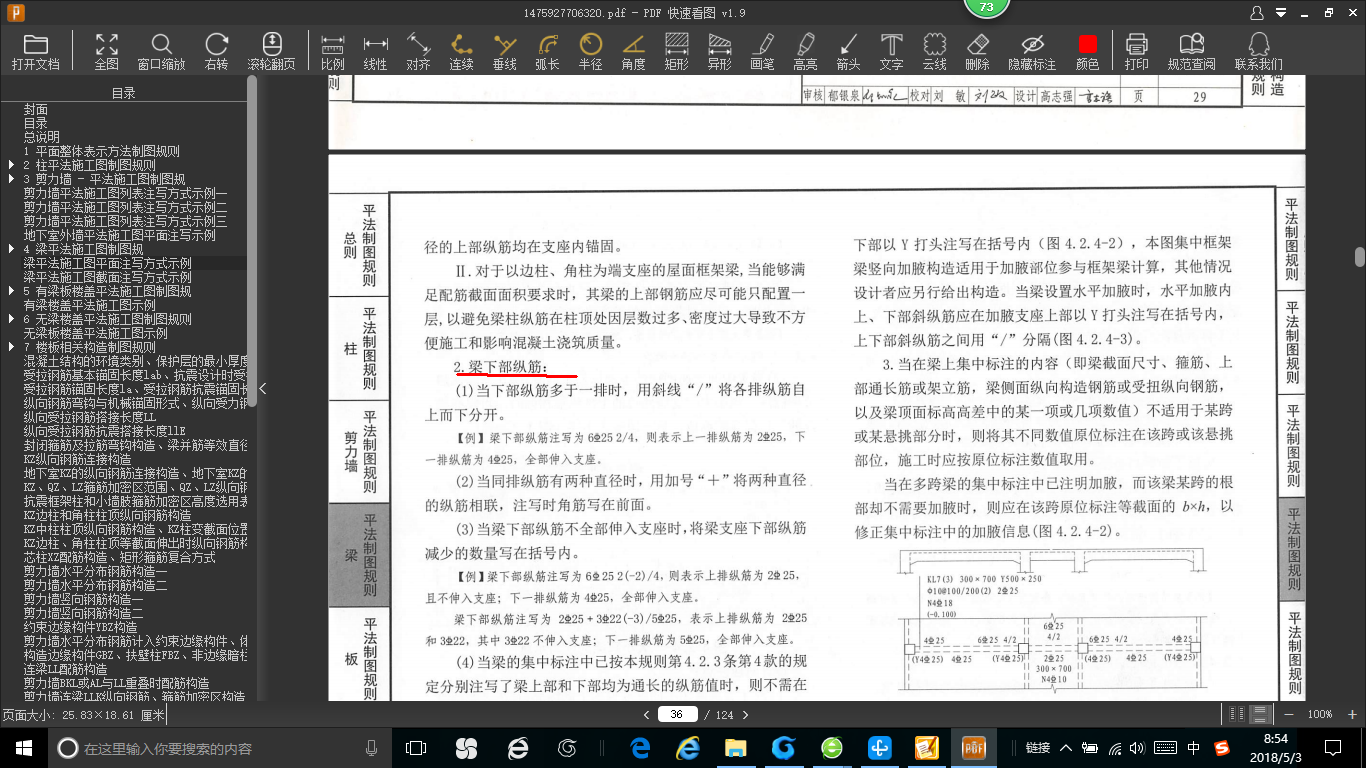Open the 颜色 color picker
The width and height of the screenshot is (1366, 768).
pos(1089,47)
